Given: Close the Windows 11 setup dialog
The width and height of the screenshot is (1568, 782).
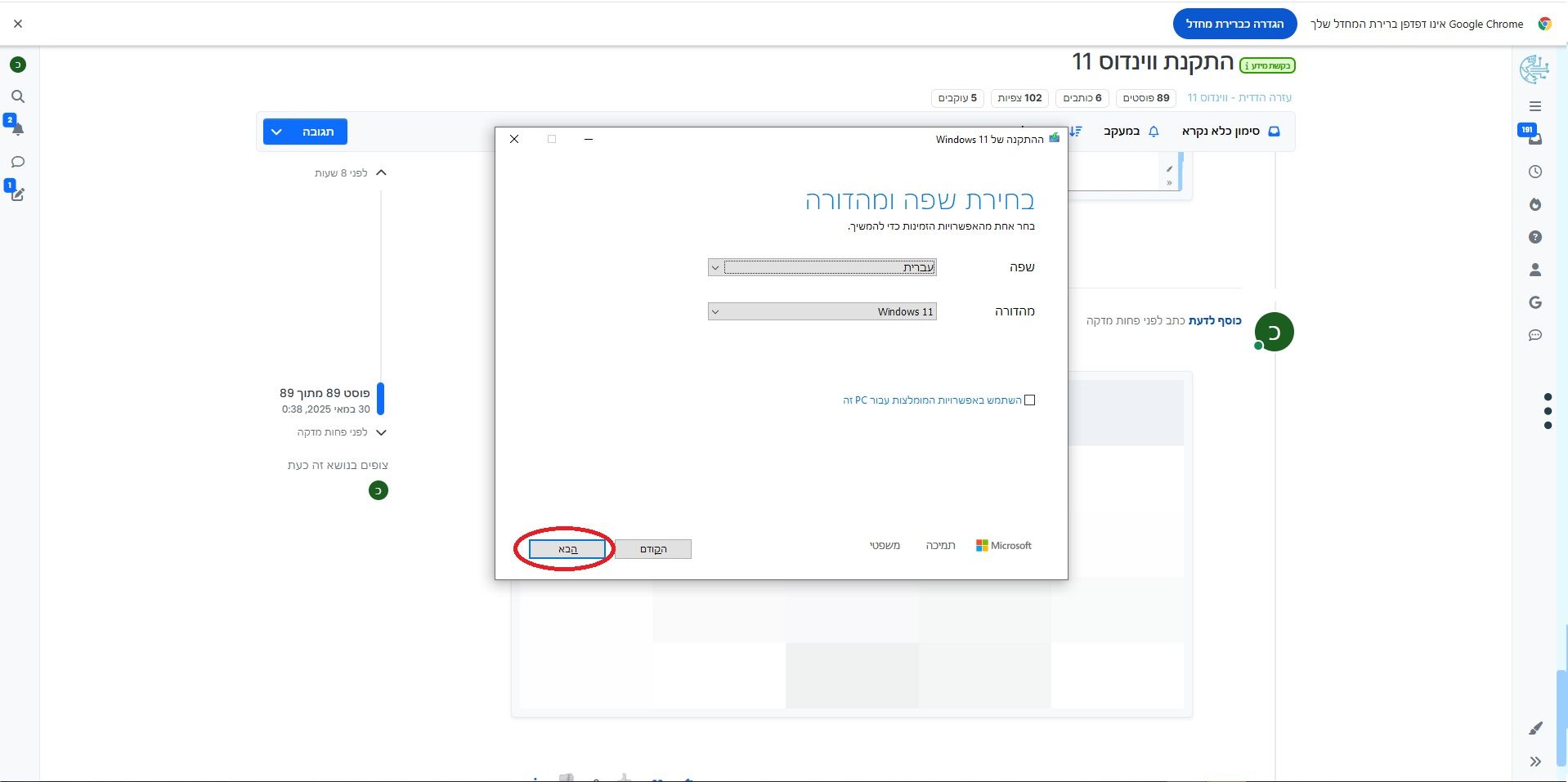Looking at the screenshot, I should (514, 139).
